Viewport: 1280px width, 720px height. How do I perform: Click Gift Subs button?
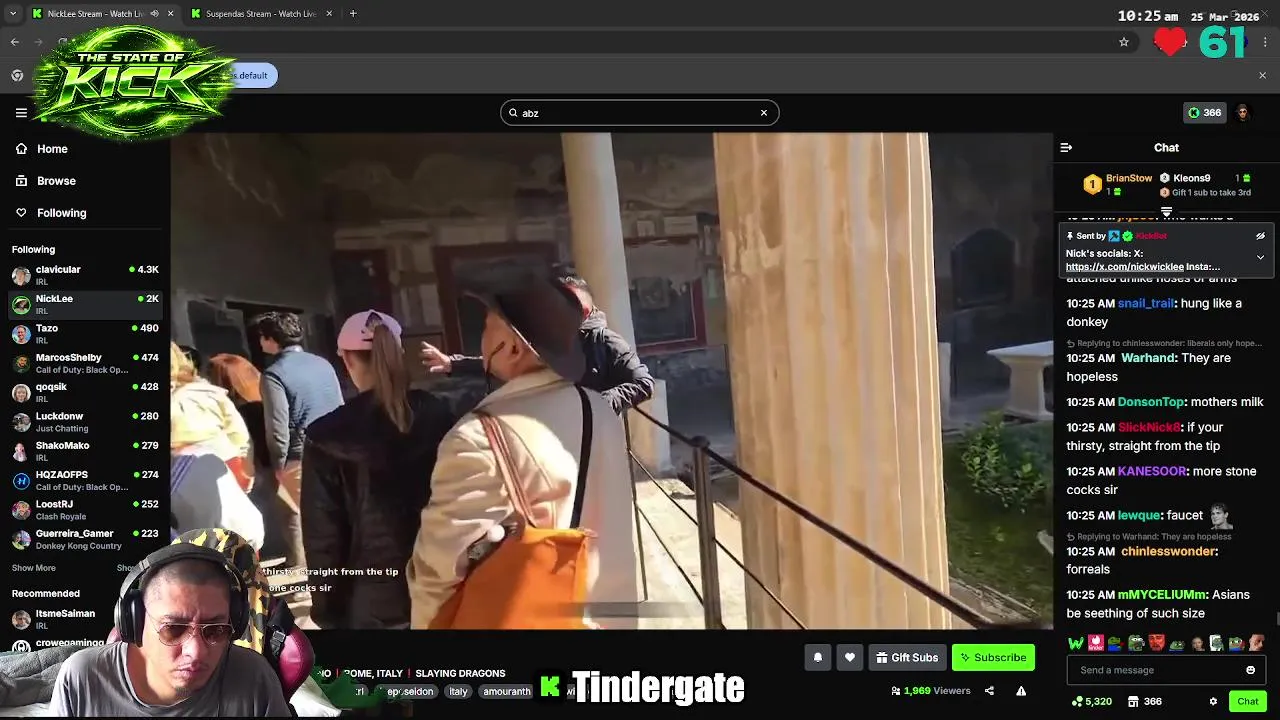coord(907,657)
